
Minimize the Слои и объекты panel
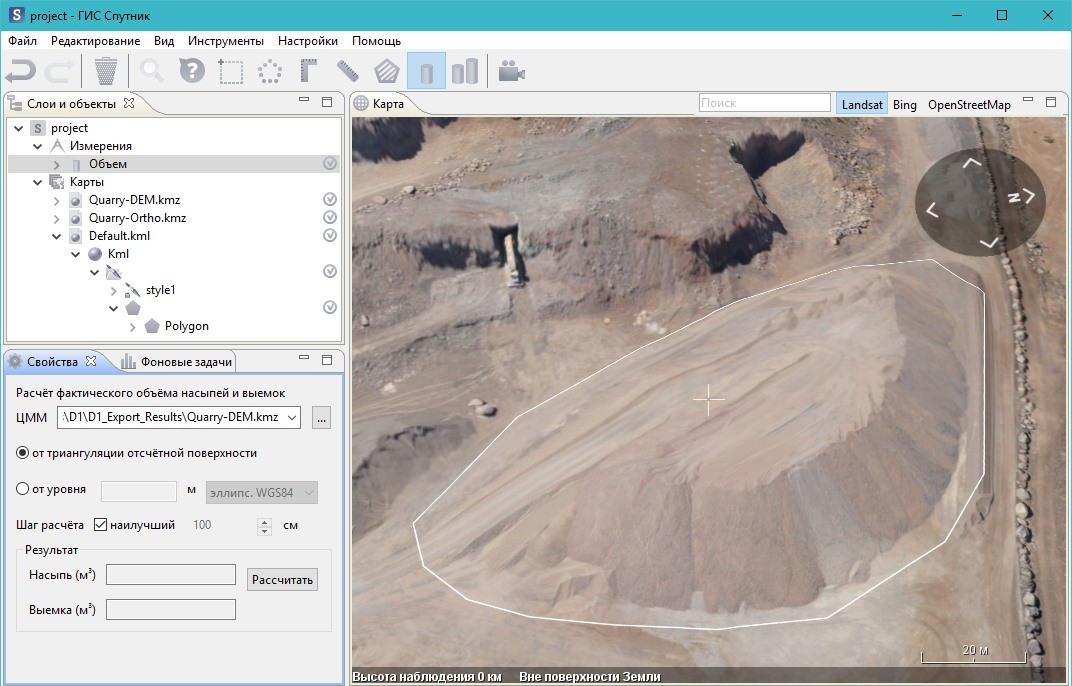(x=304, y=101)
